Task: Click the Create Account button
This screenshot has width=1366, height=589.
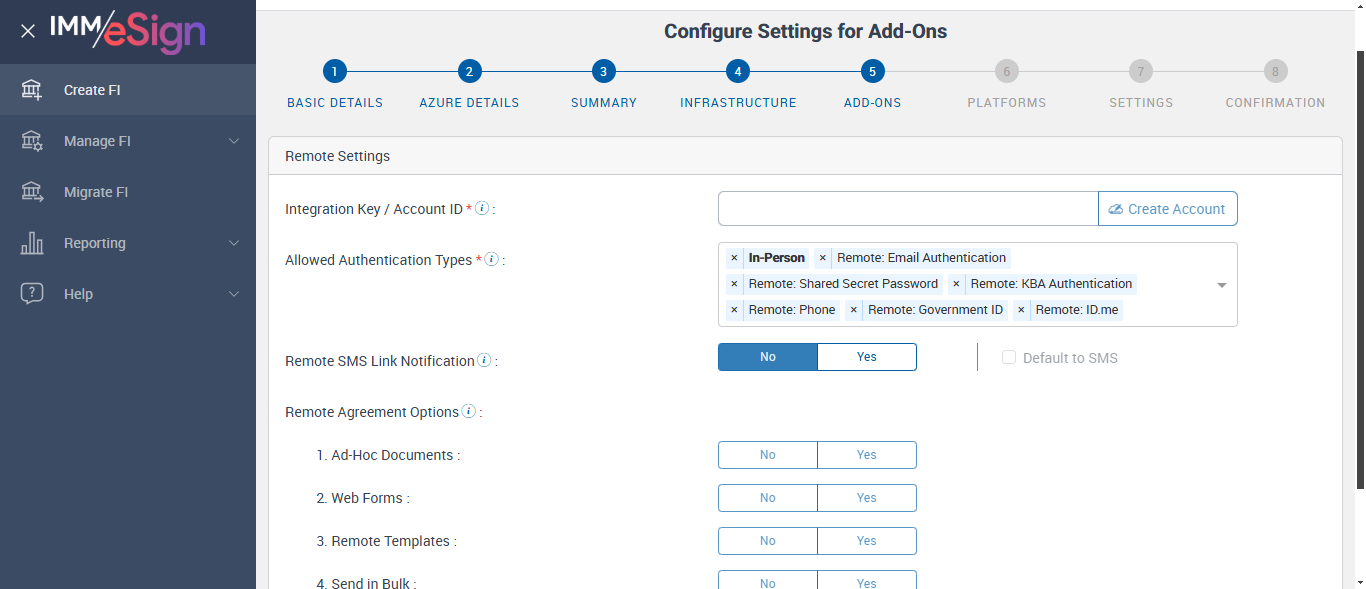Action: pyautogui.click(x=1167, y=209)
